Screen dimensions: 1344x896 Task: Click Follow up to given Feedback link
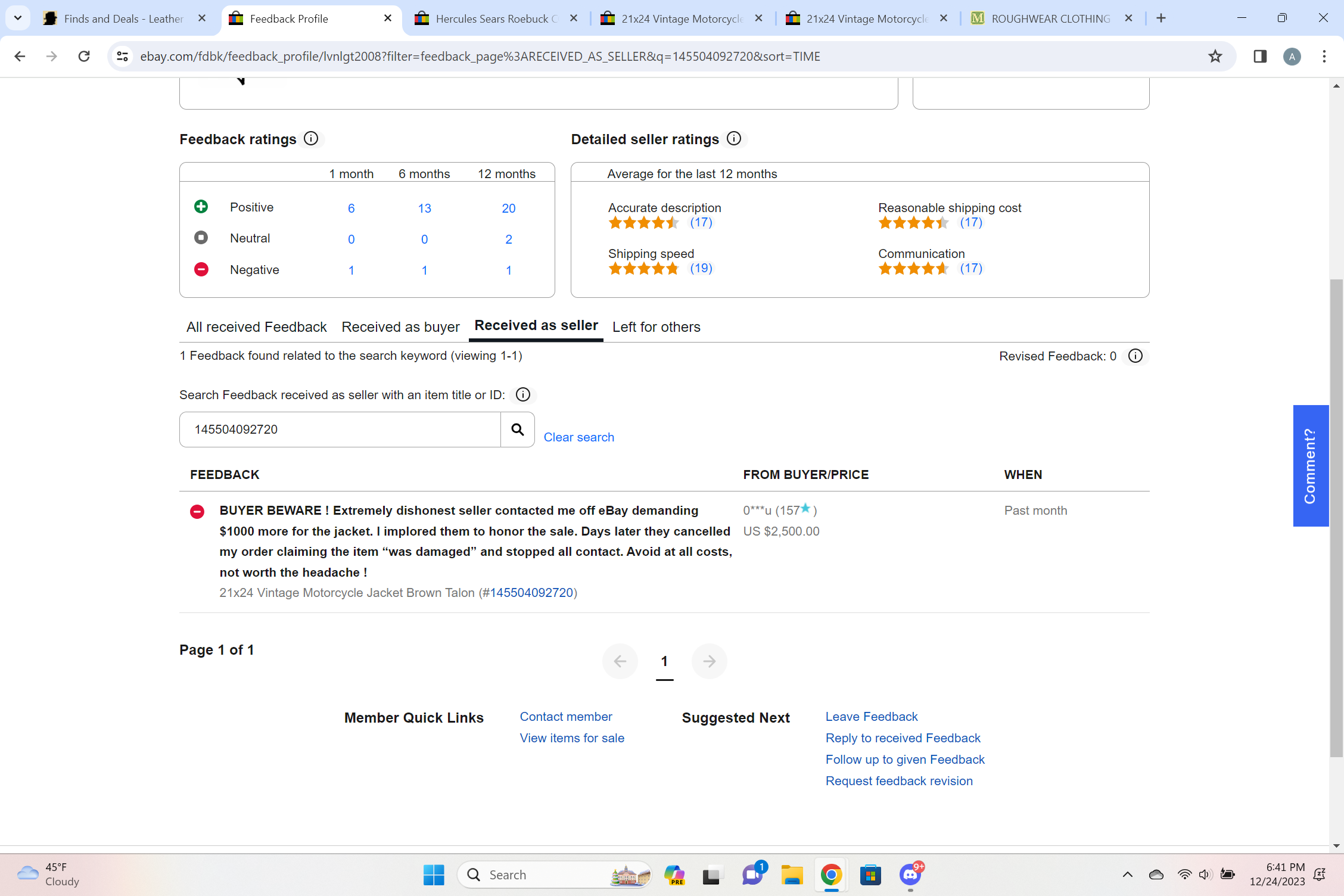click(x=905, y=760)
